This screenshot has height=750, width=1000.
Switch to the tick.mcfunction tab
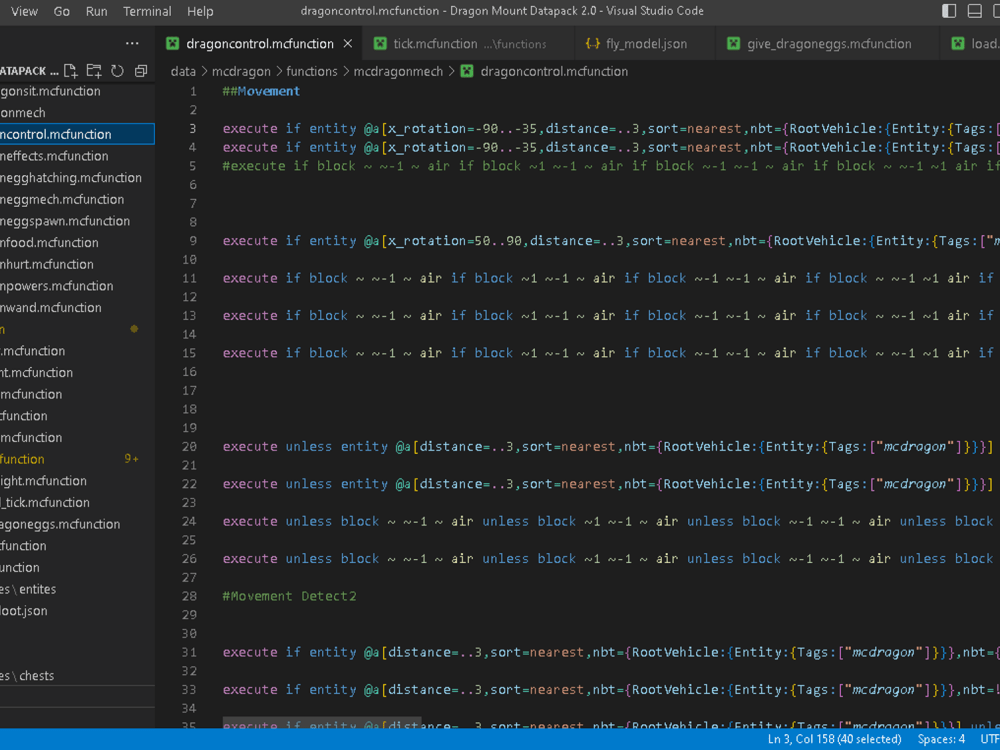pos(435,44)
